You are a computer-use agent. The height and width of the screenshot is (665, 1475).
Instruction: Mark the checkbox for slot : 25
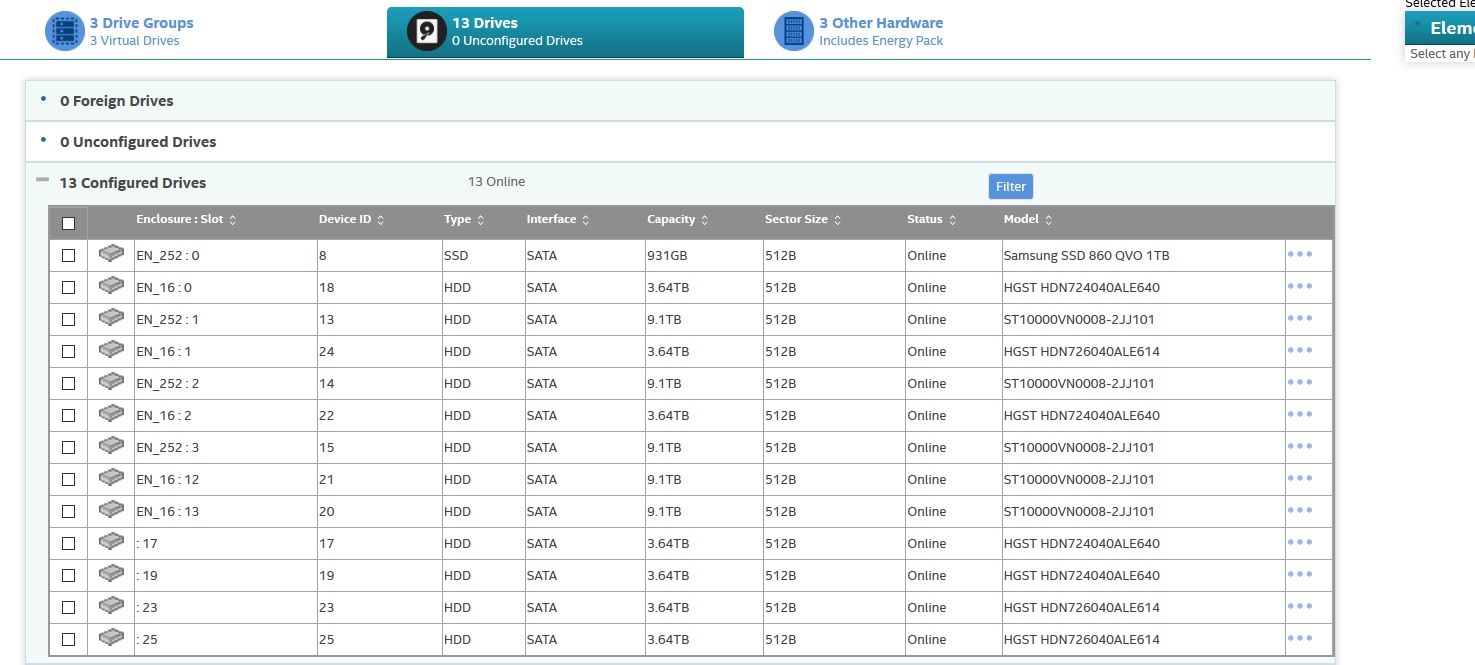pyautogui.click(x=68, y=640)
